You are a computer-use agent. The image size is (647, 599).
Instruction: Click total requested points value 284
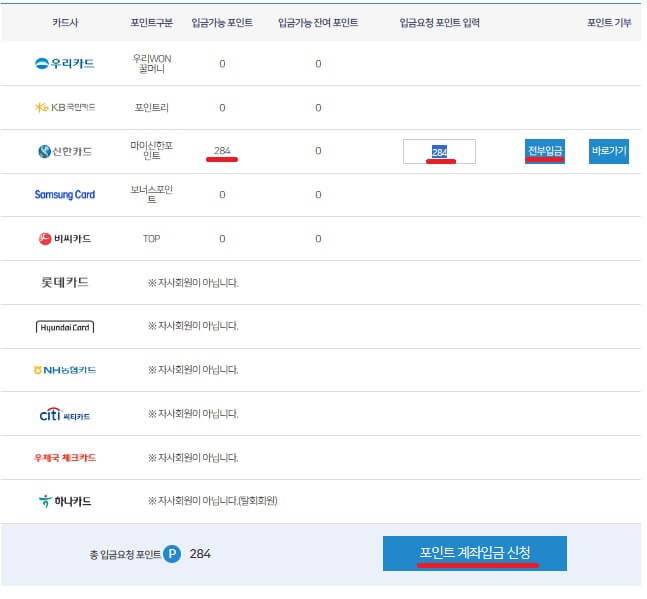click(x=200, y=554)
